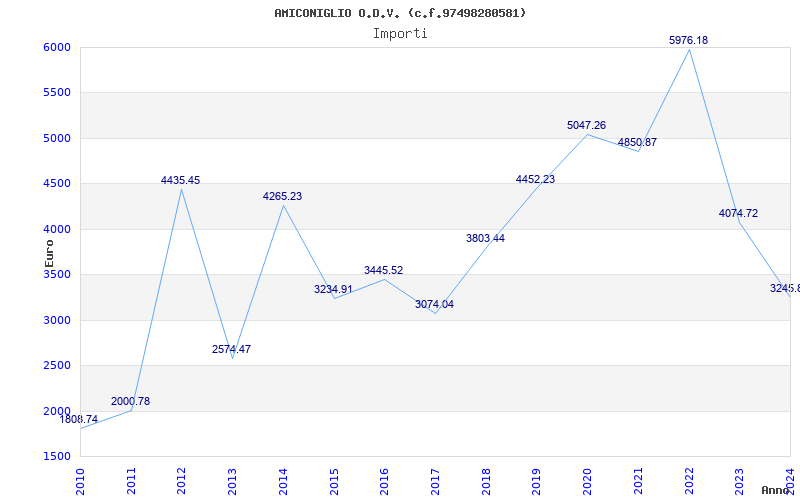Select the data label 4074.72
The width and height of the screenshot is (800, 500).
tap(739, 214)
